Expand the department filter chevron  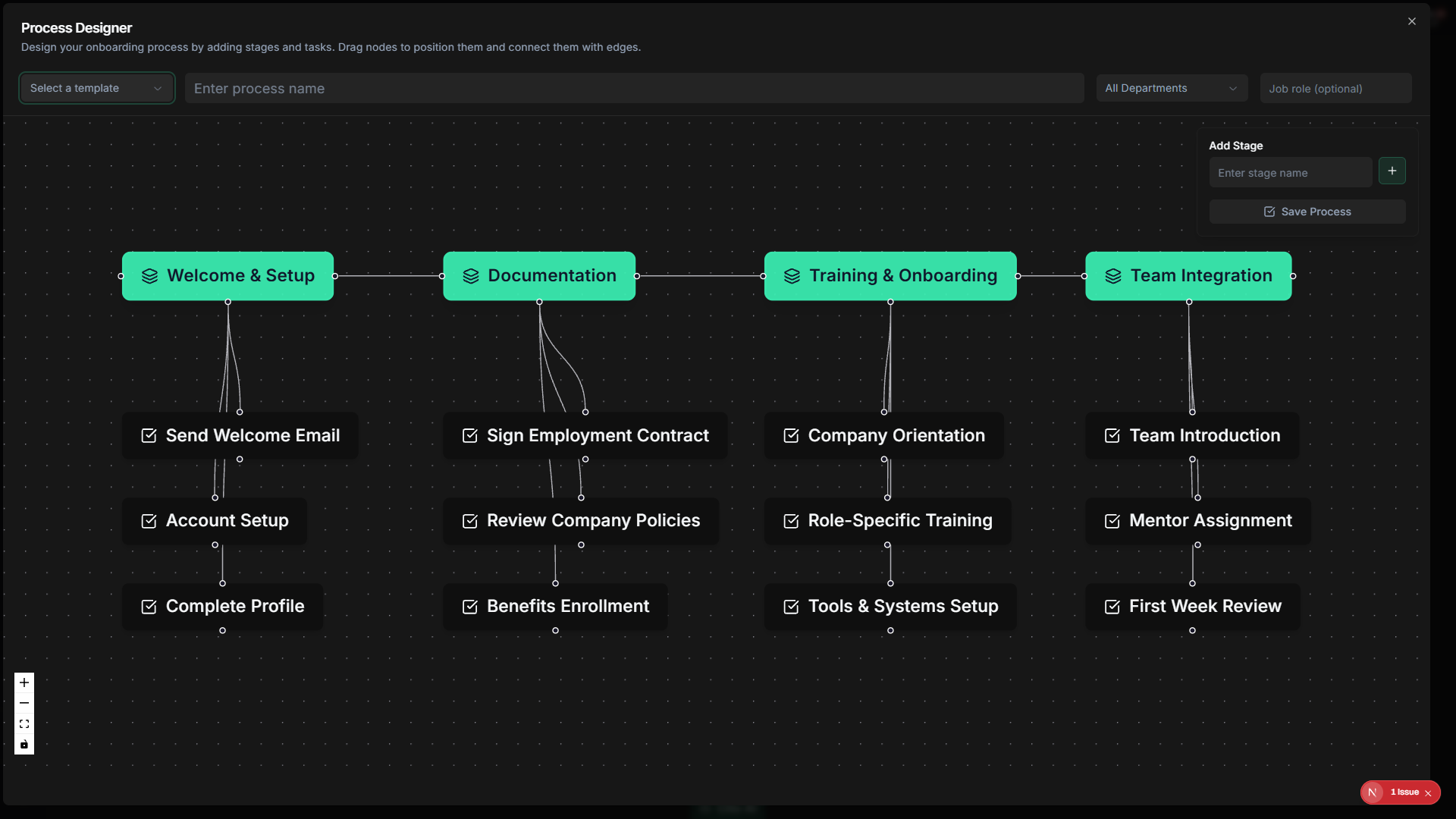click(x=1233, y=88)
